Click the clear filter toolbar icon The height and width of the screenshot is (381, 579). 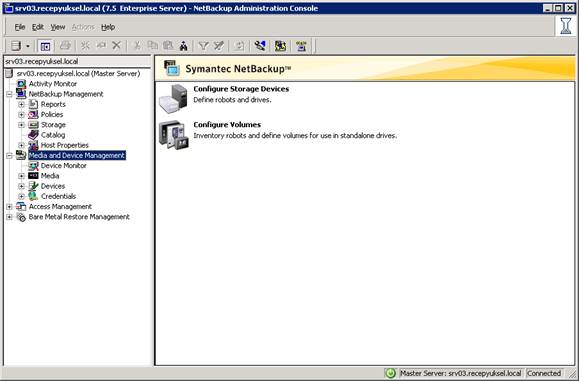point(219,46)
